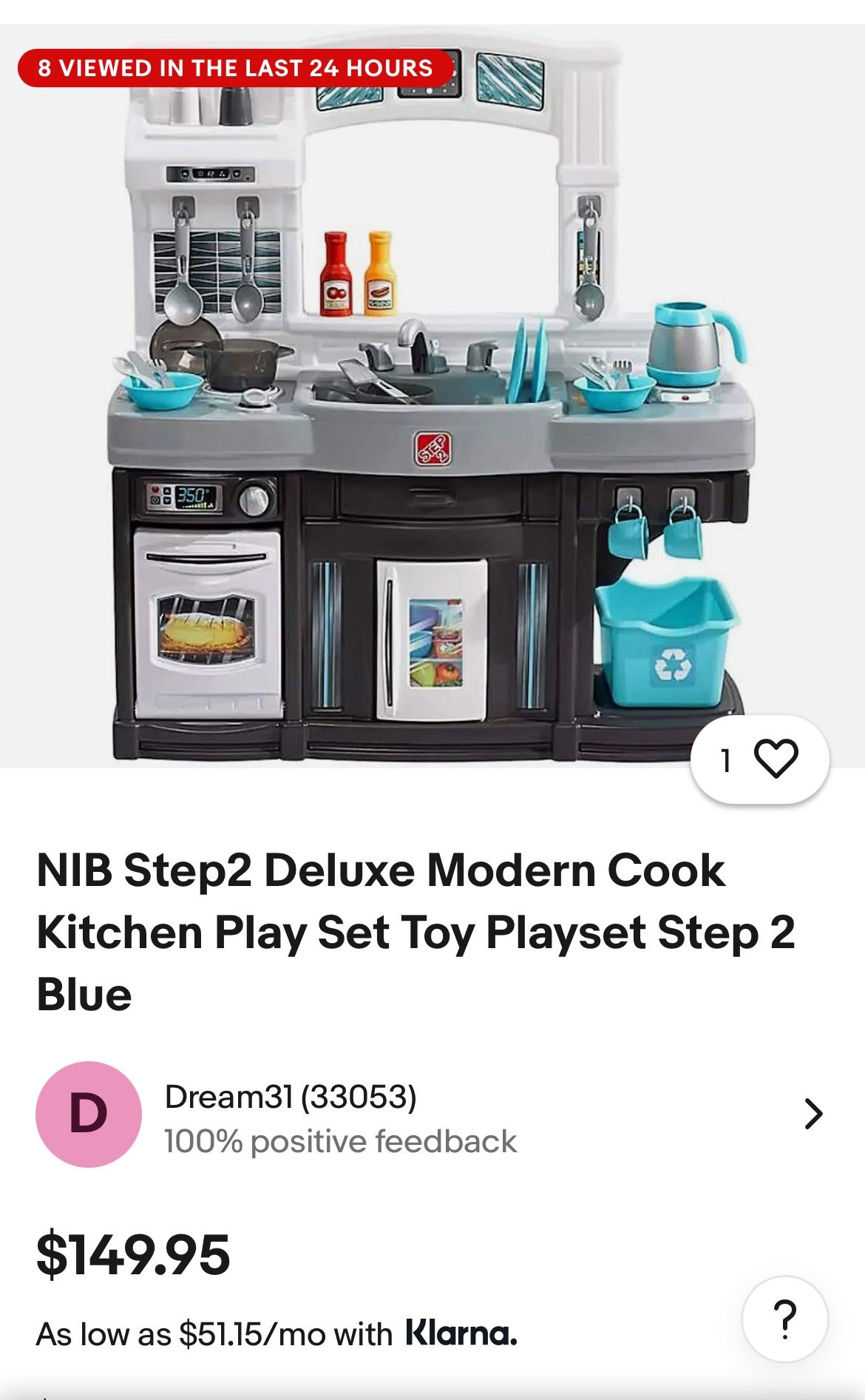View the 100% positive feedback details
The width and height of the screenshot is (865, 1400).
[x=340, y=1141]
